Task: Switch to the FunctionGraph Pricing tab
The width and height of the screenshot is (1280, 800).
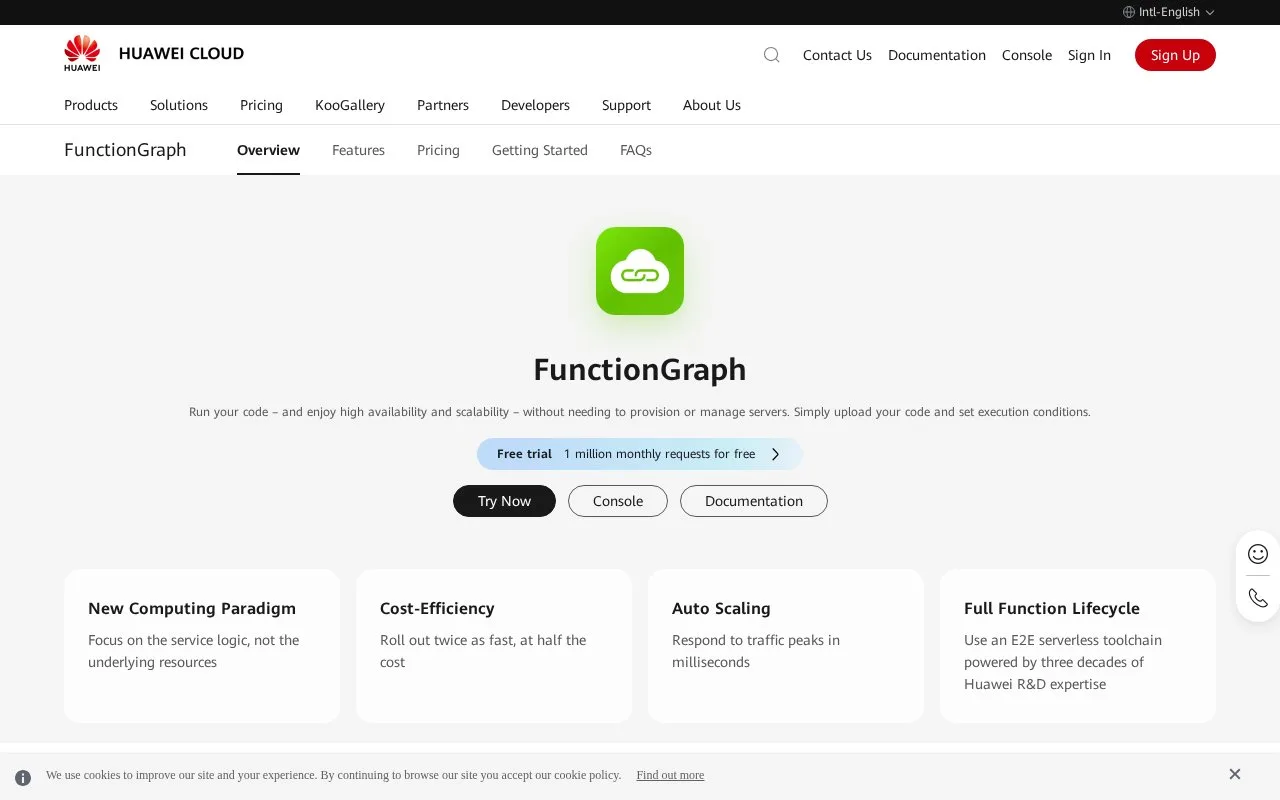Action: click(x=438, y=150)
